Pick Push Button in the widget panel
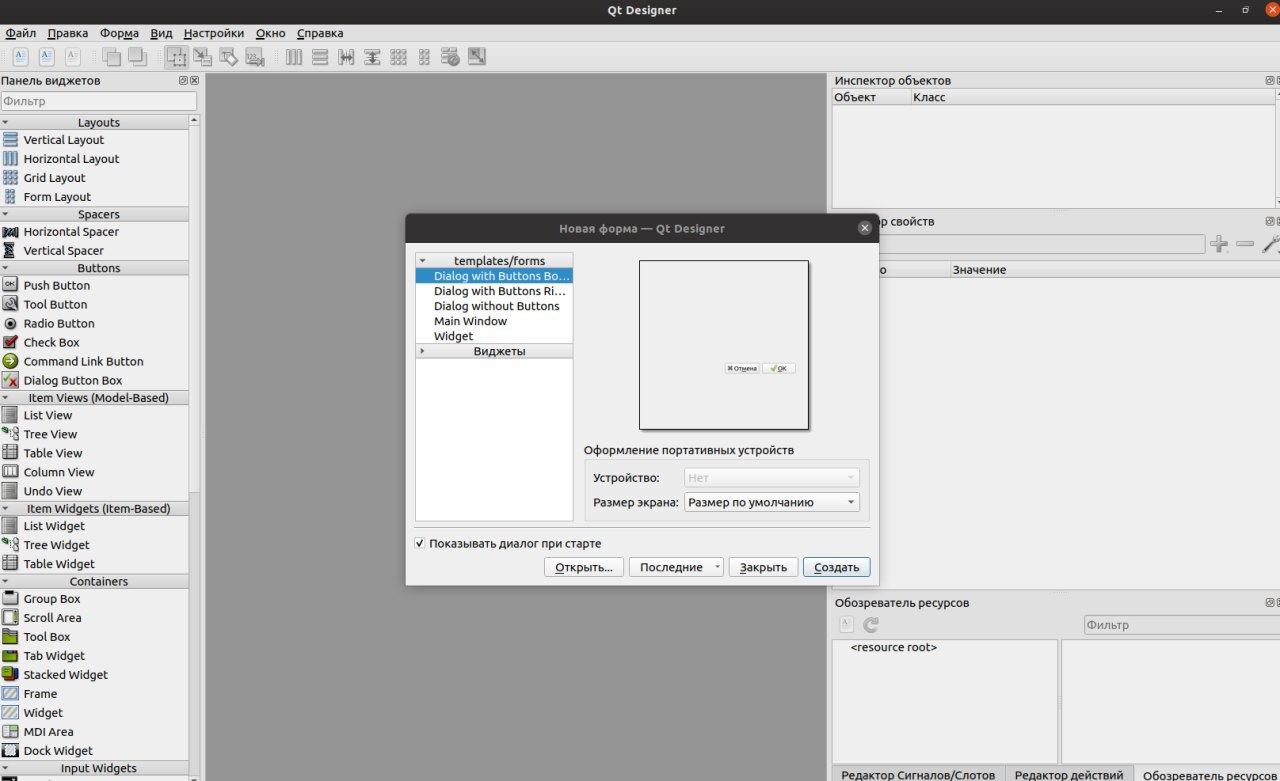 pyautogui.click(x=57, y=285)
